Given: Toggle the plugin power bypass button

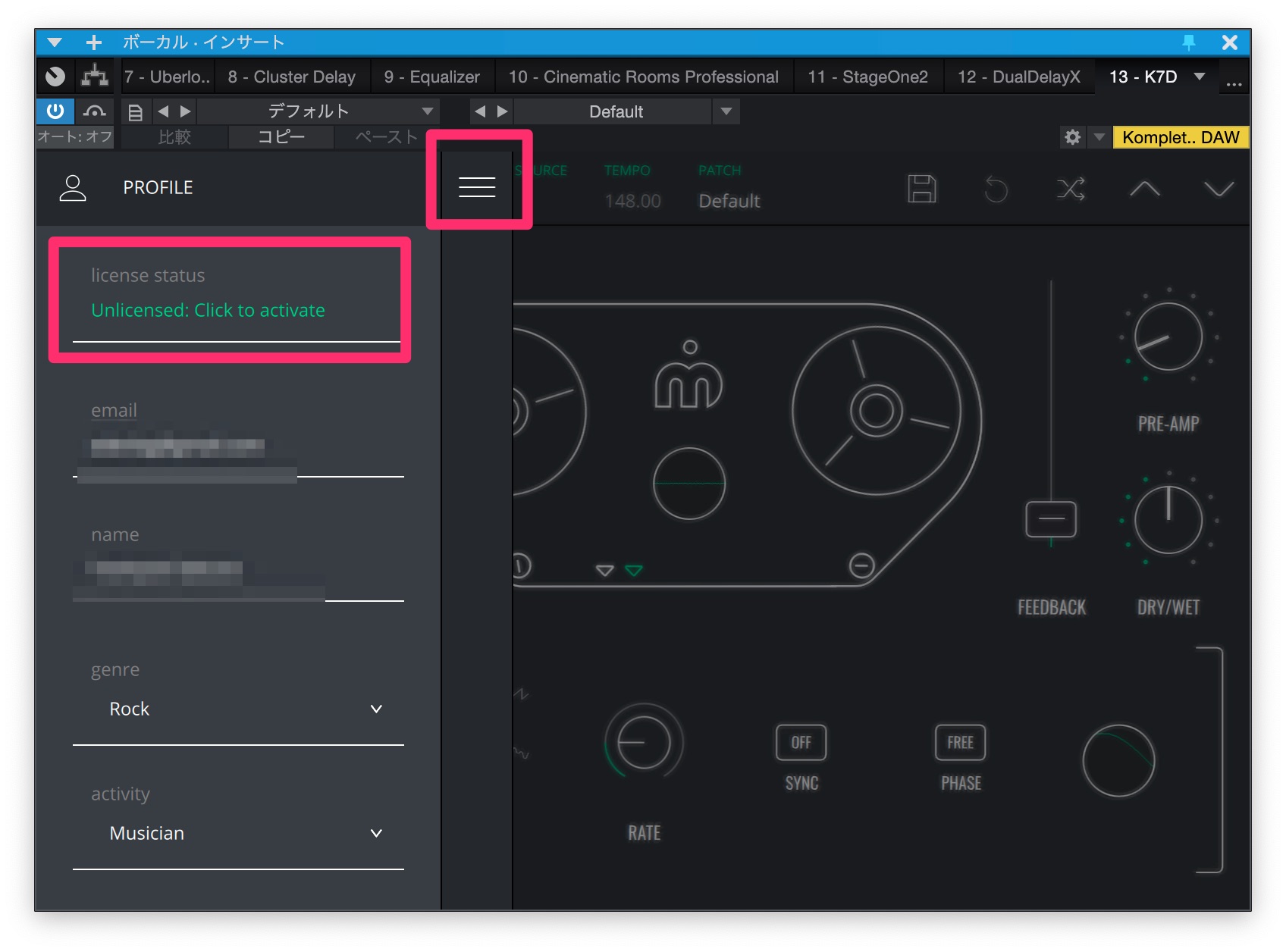Looking at the screenshot, I should 55,111.
